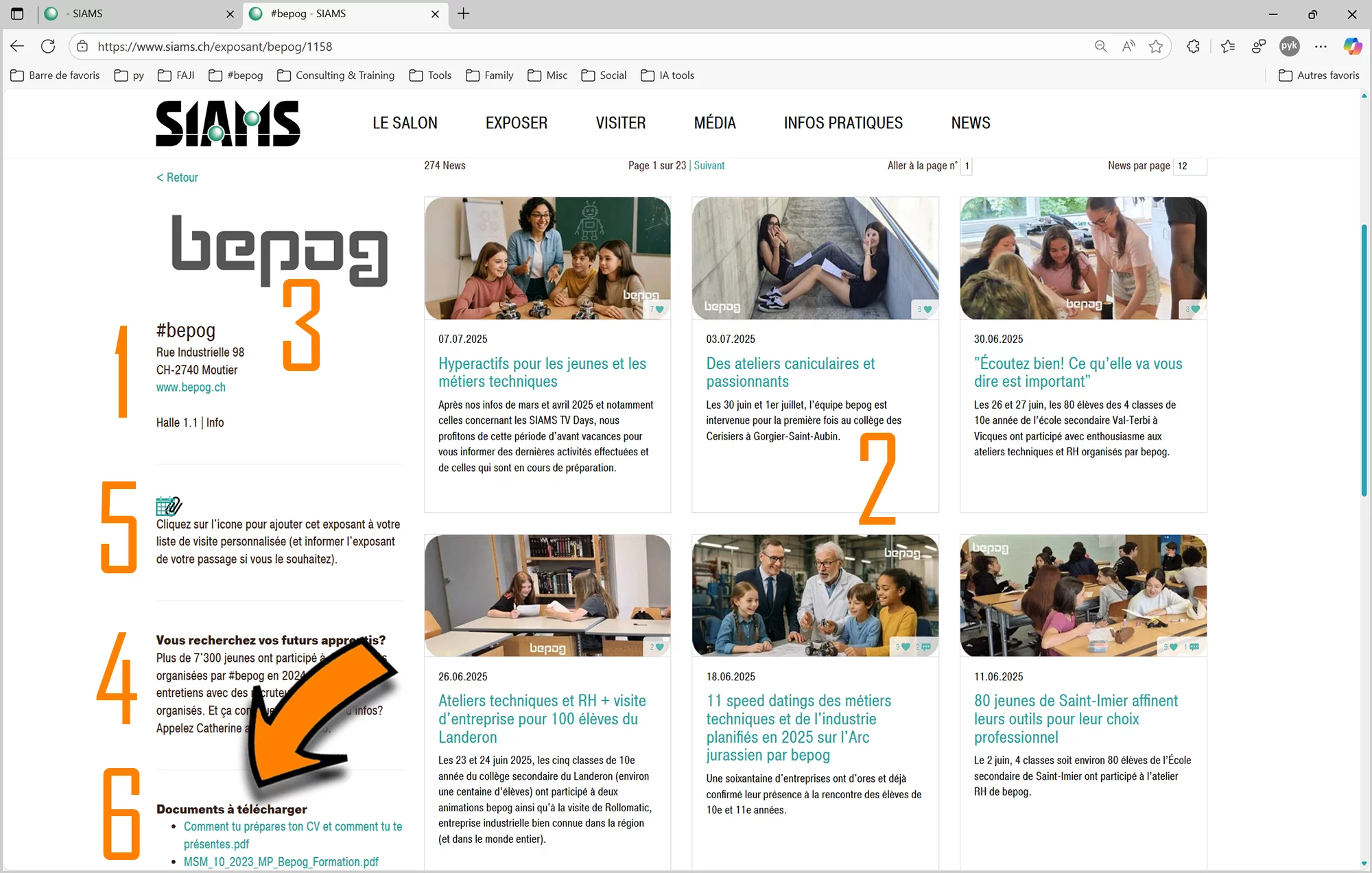The width and height of the screenshot is (1372, 873).
Task: Open Settings and more menu
Action: (x=1321, y=46)
